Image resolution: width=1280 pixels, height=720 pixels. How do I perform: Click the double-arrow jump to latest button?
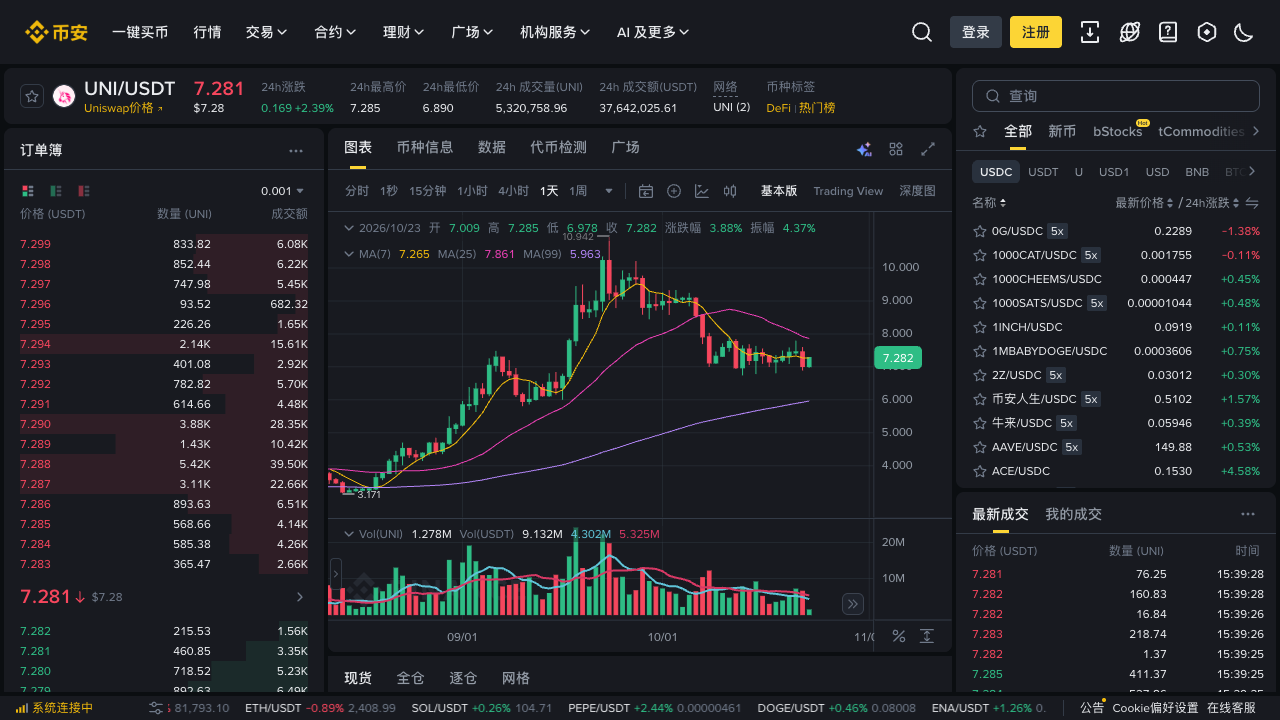tap(853, 603)
